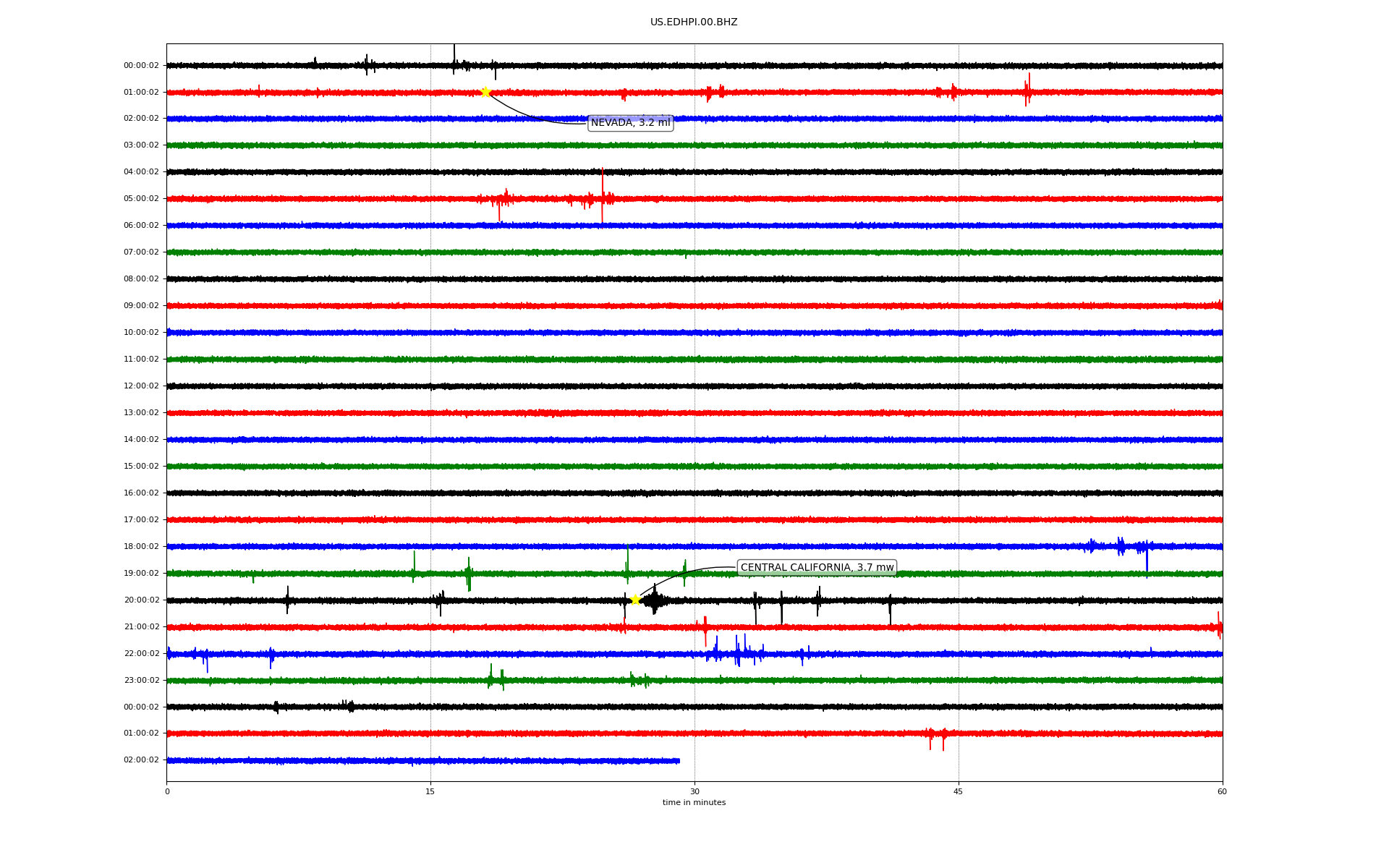Screen dimensions: 1389x868
Task: Select the 12:00:02 row label
Action: (x=141, y=386)
